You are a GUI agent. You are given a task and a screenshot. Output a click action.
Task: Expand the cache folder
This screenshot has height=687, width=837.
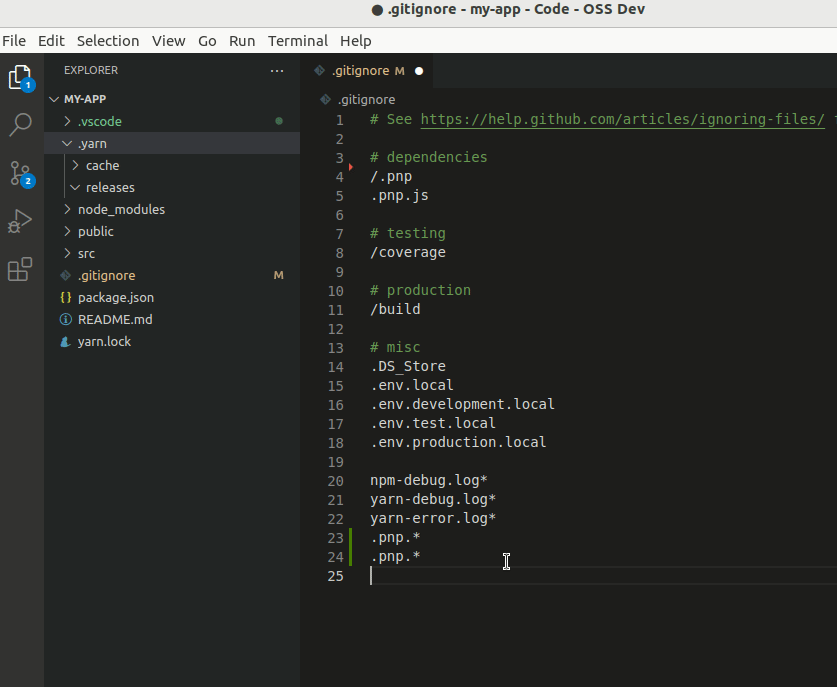(75, 165)
